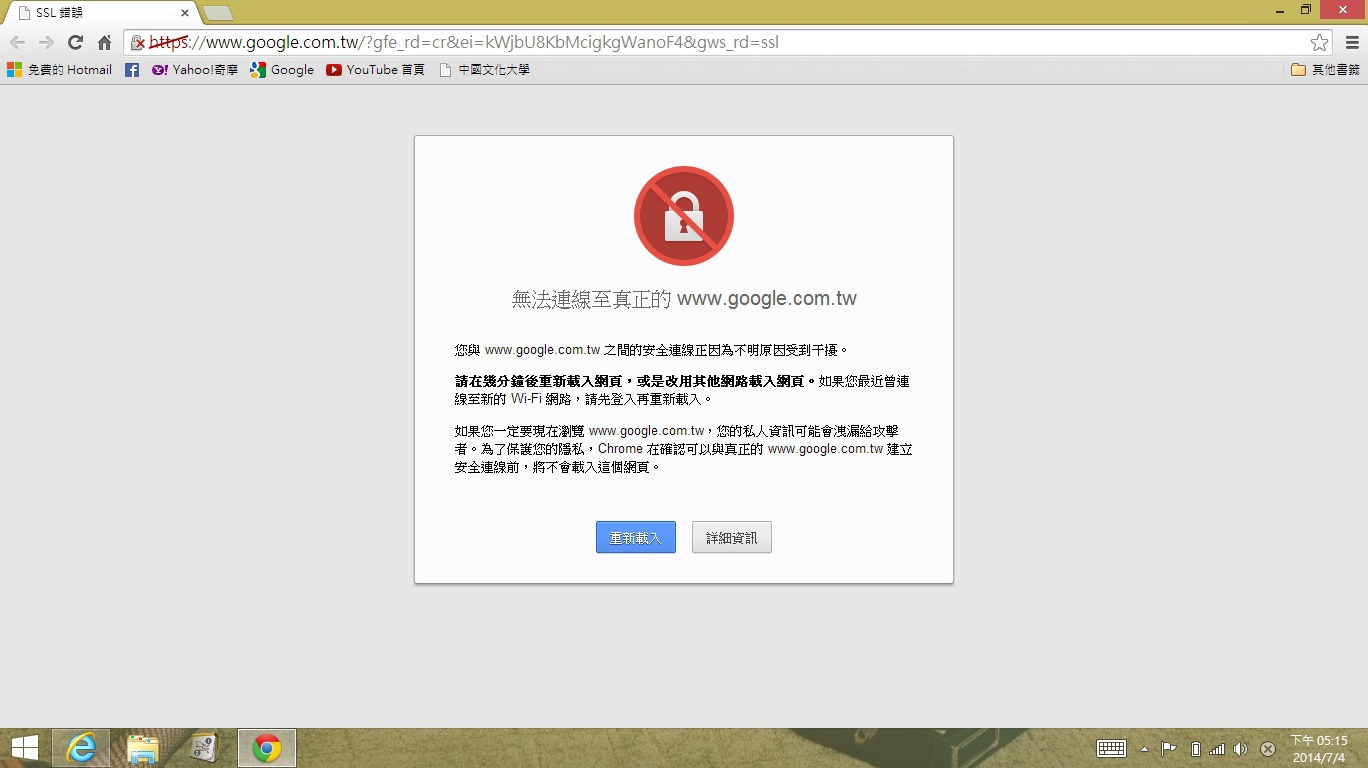
Task: Show hidden tray icons arrow
Action: tap(1144, 749)
